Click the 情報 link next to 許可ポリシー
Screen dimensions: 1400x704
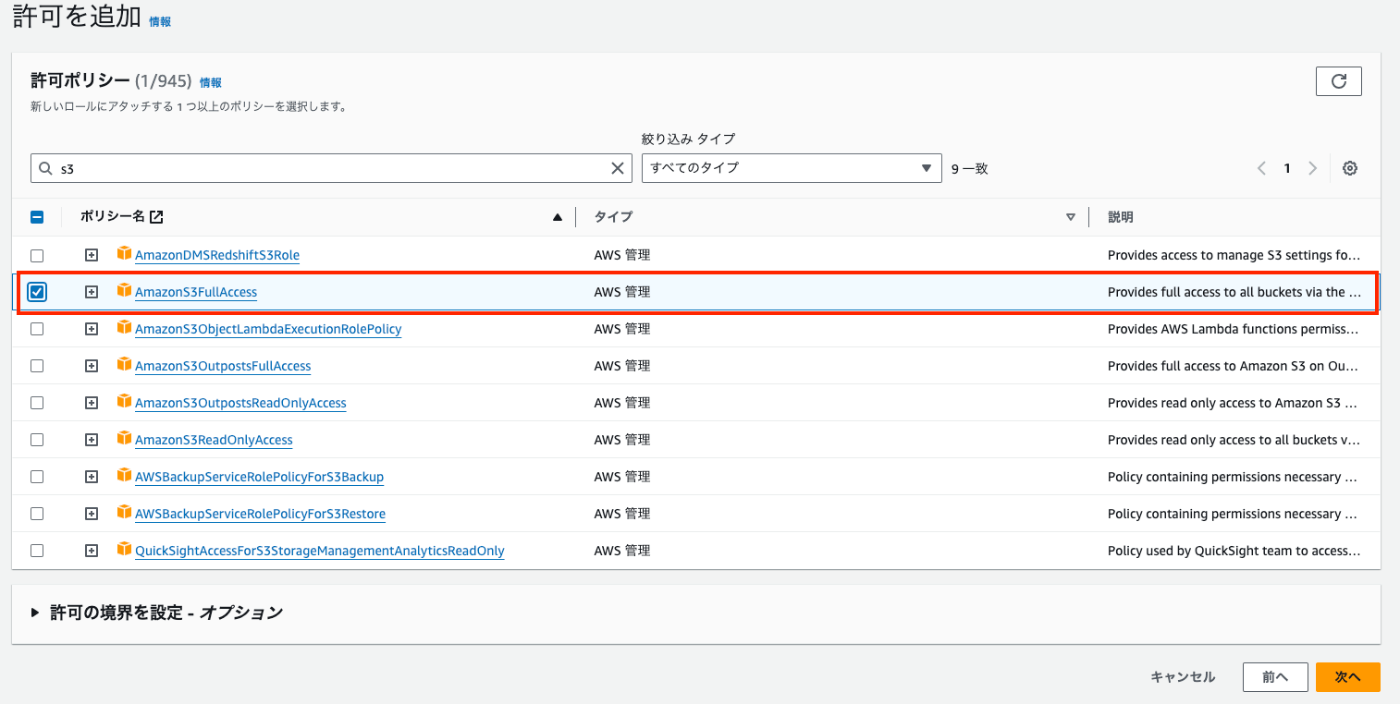(210, 83)
